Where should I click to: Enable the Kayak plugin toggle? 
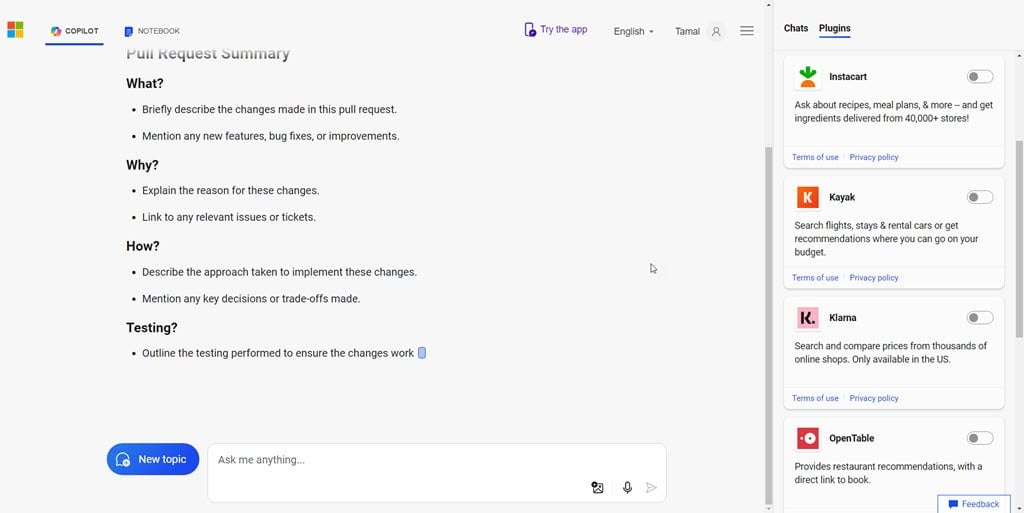point(980,197)
